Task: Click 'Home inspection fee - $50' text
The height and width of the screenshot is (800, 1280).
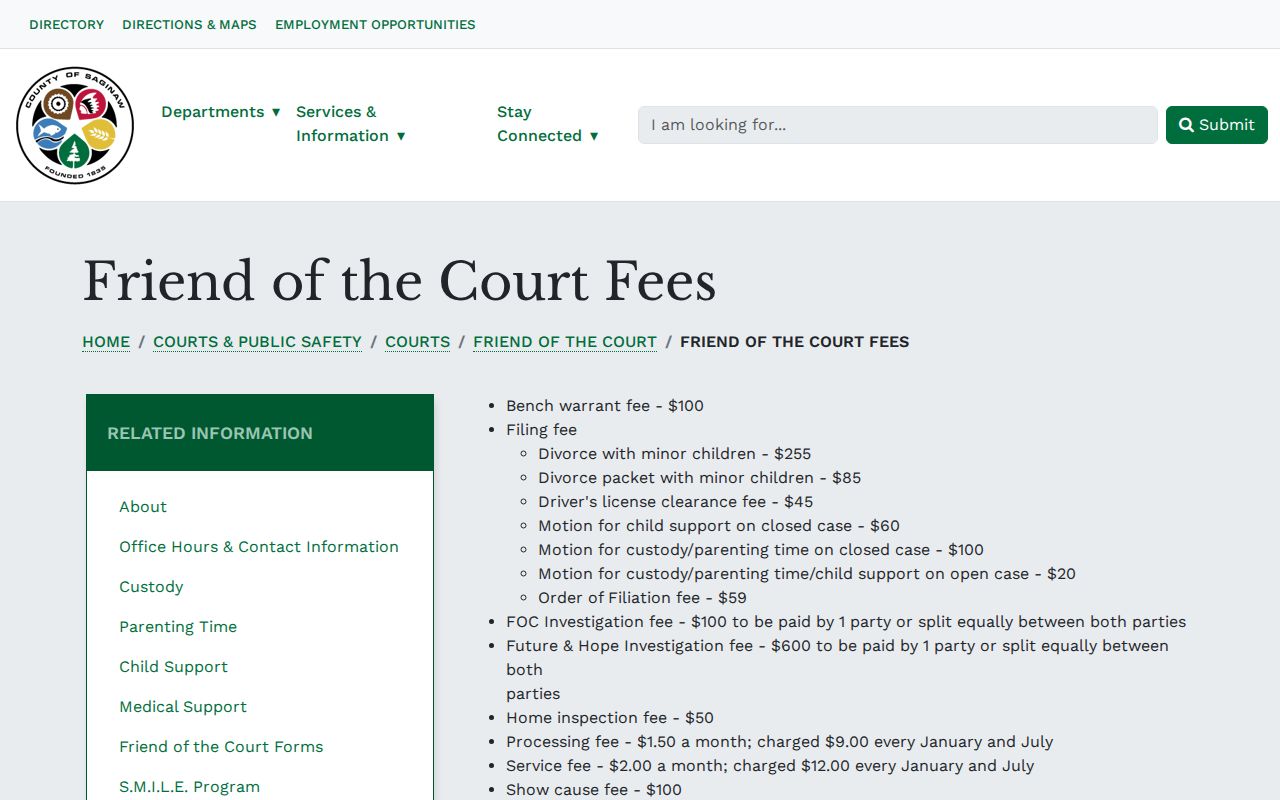Action: pos(610,718)
